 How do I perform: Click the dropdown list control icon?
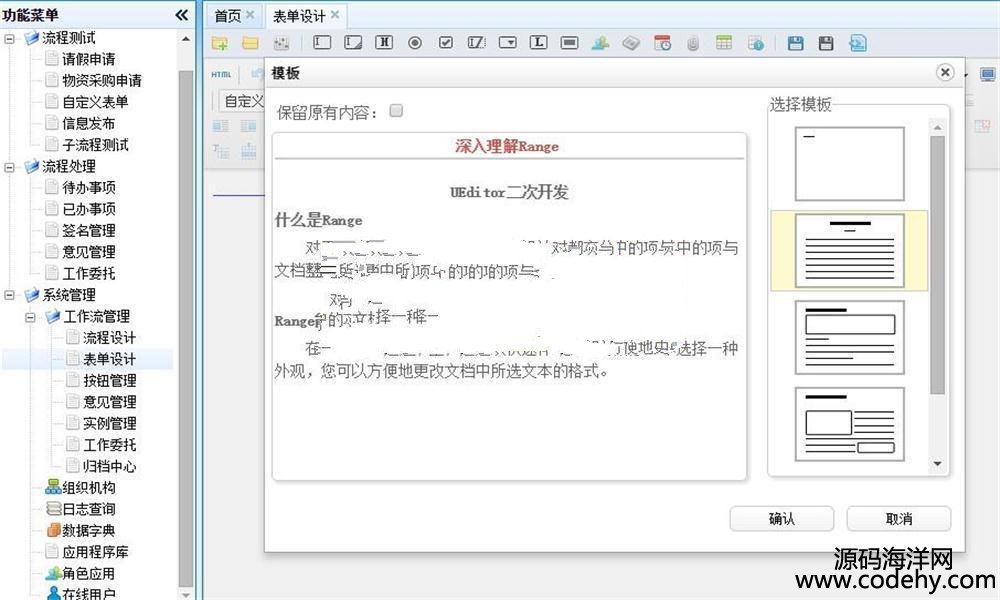(508, 43)
